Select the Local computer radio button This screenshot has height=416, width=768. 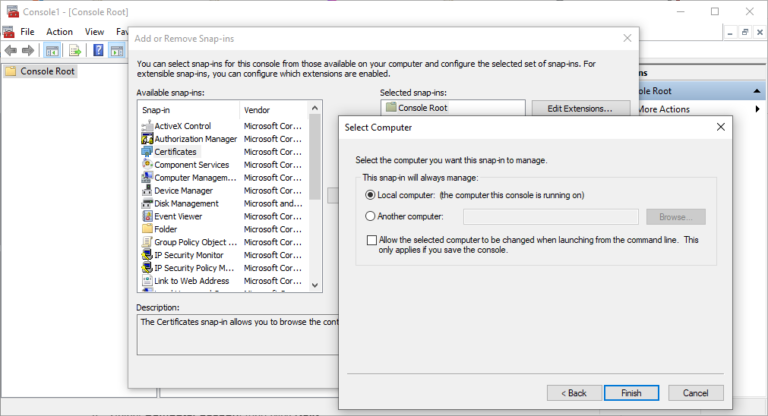[x=371, y=195]
